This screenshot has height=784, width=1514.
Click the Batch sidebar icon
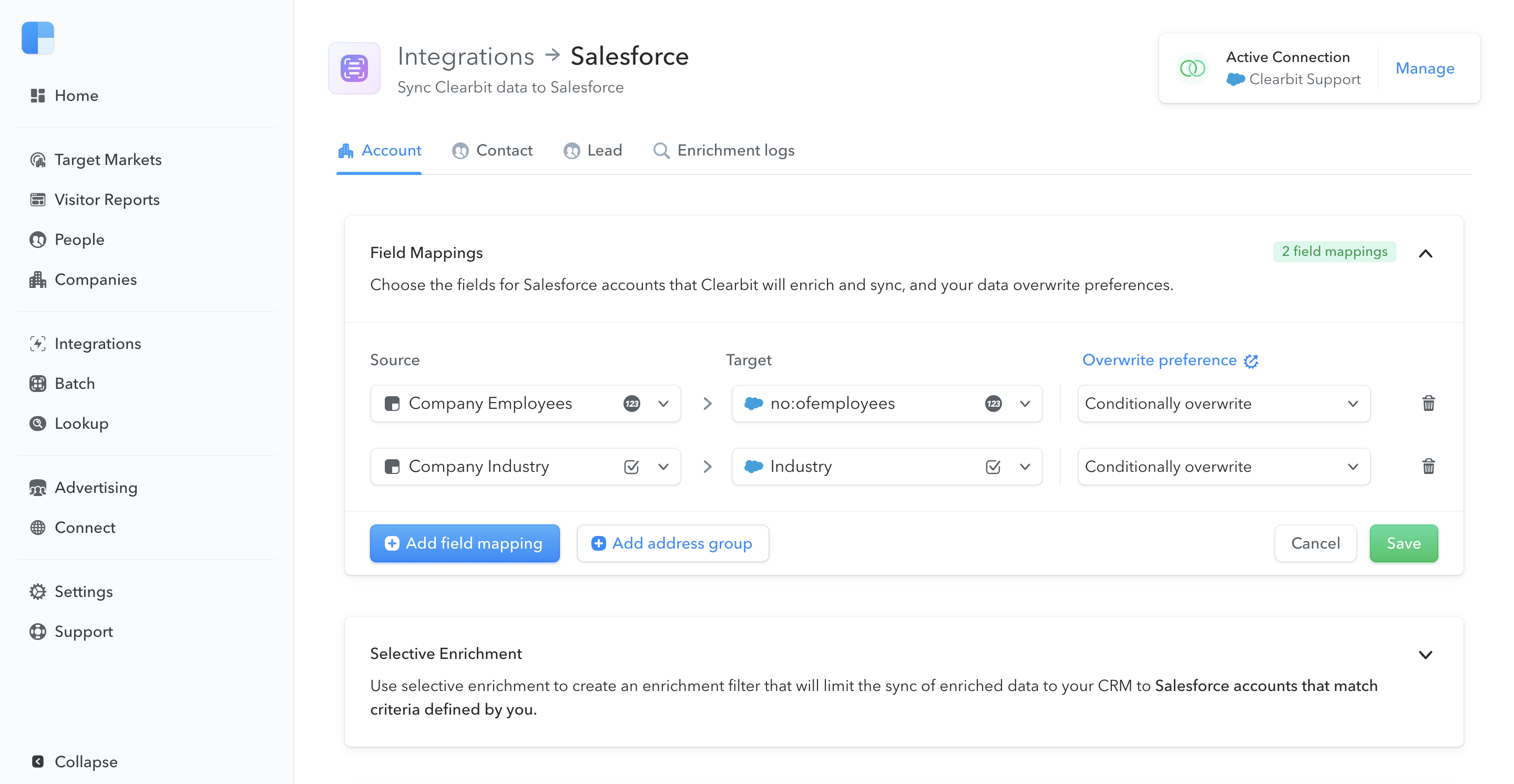[x=38, y=384]
